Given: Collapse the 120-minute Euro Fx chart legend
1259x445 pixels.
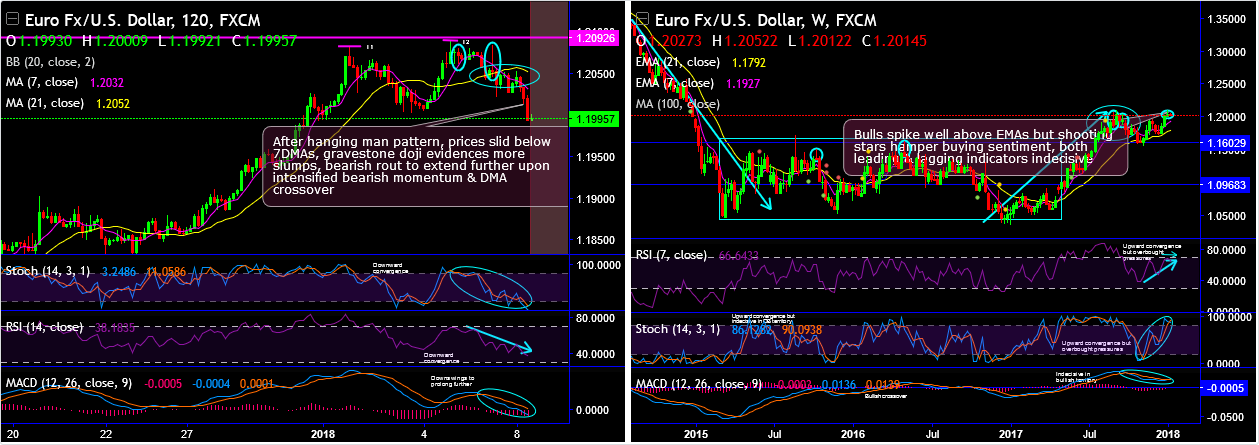Looking at the screenshot, I should 12,19.
